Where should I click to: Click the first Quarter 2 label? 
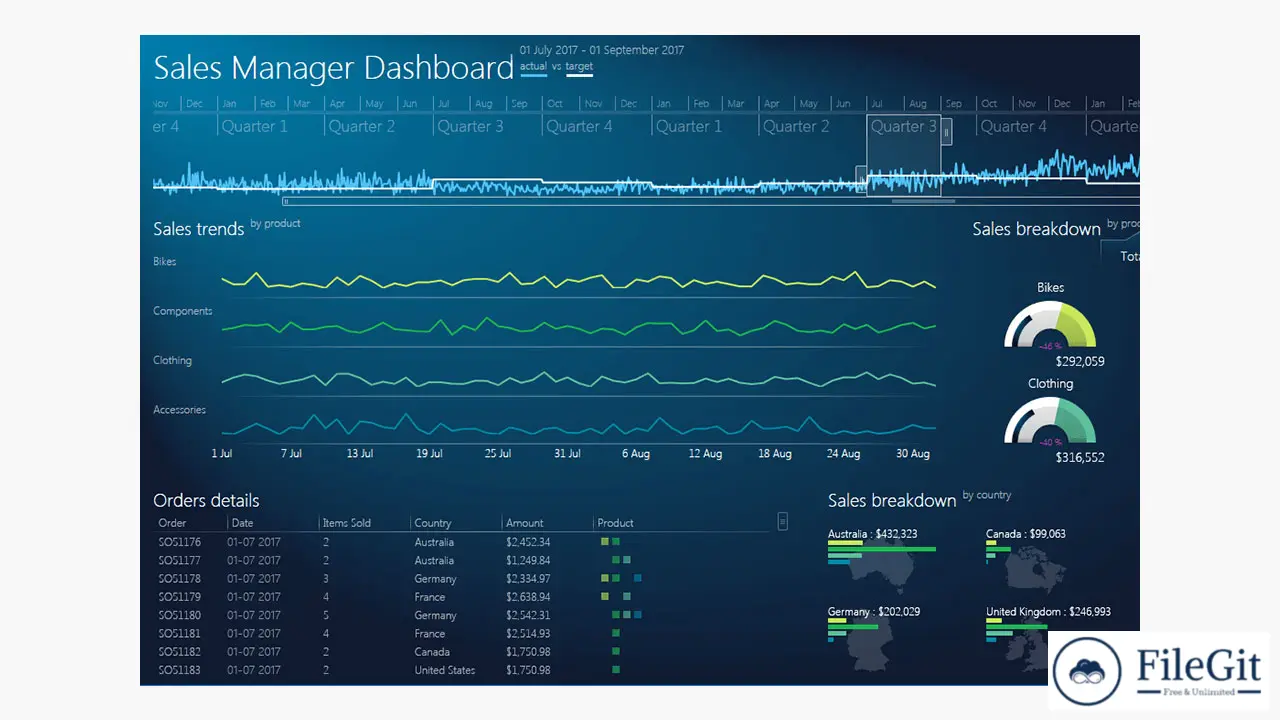click(362, 127)
